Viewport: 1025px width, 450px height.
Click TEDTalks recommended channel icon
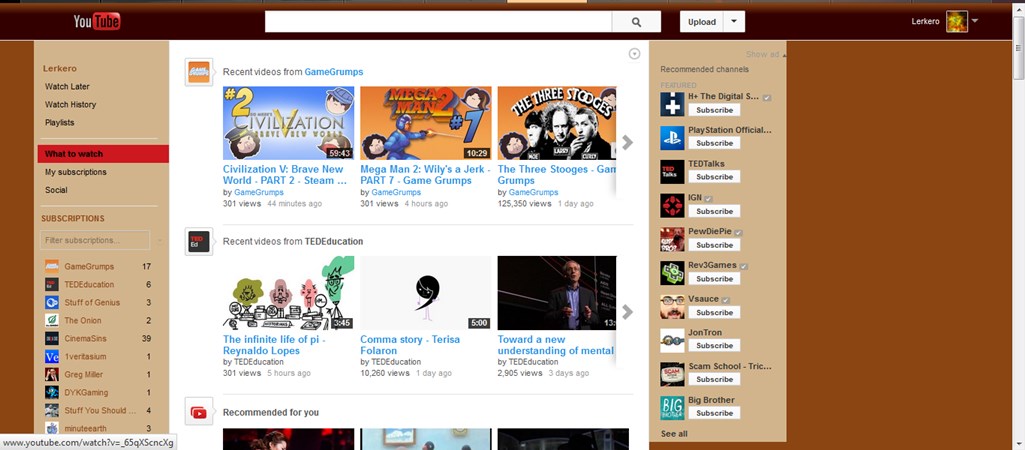click(672, 171)
